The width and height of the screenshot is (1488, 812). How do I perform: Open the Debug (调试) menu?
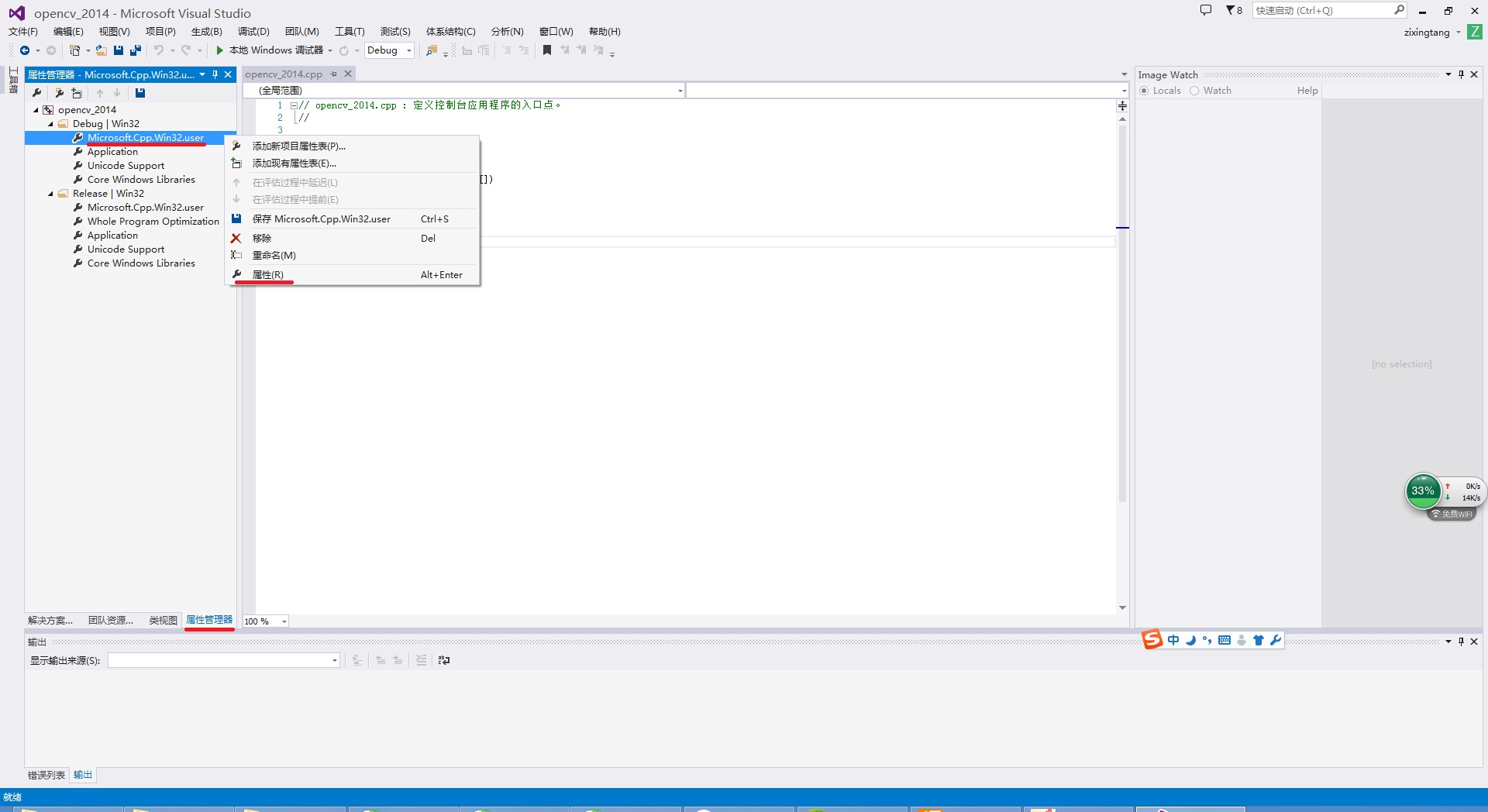[x=253, y=32]
